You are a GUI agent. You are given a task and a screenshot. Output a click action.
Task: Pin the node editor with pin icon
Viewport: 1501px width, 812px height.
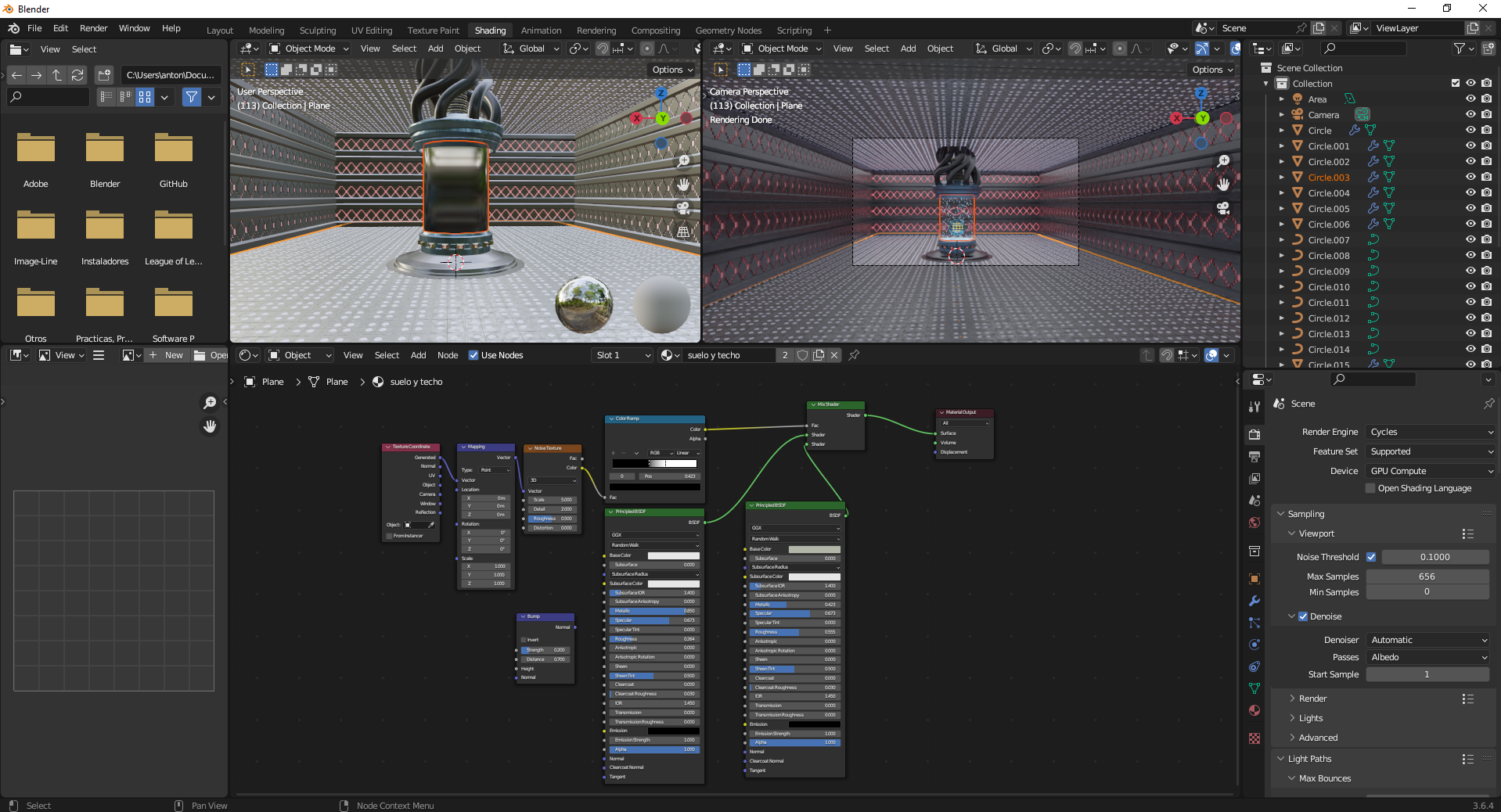854,355
